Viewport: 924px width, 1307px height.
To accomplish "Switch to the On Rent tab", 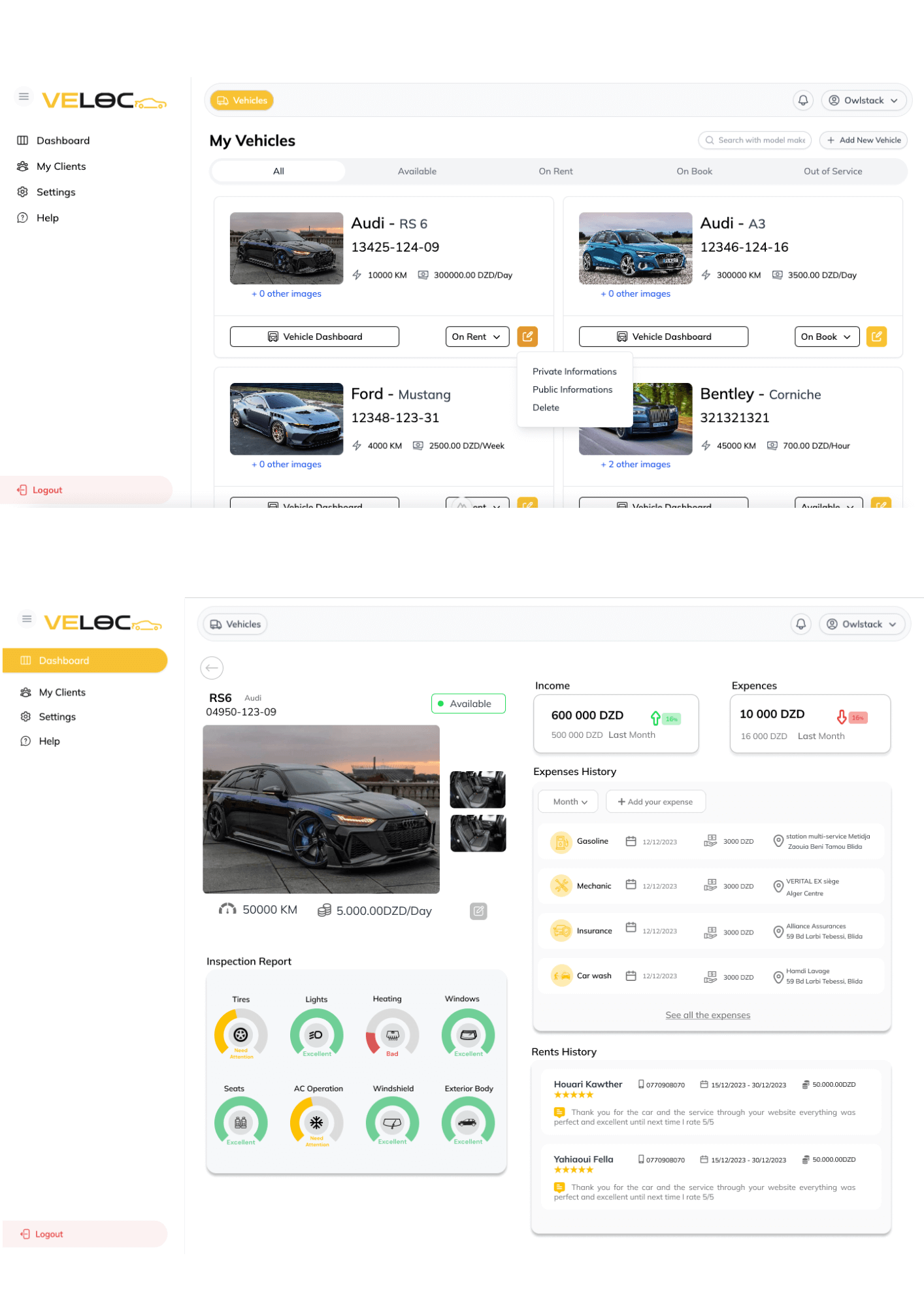I will point(555,171).
